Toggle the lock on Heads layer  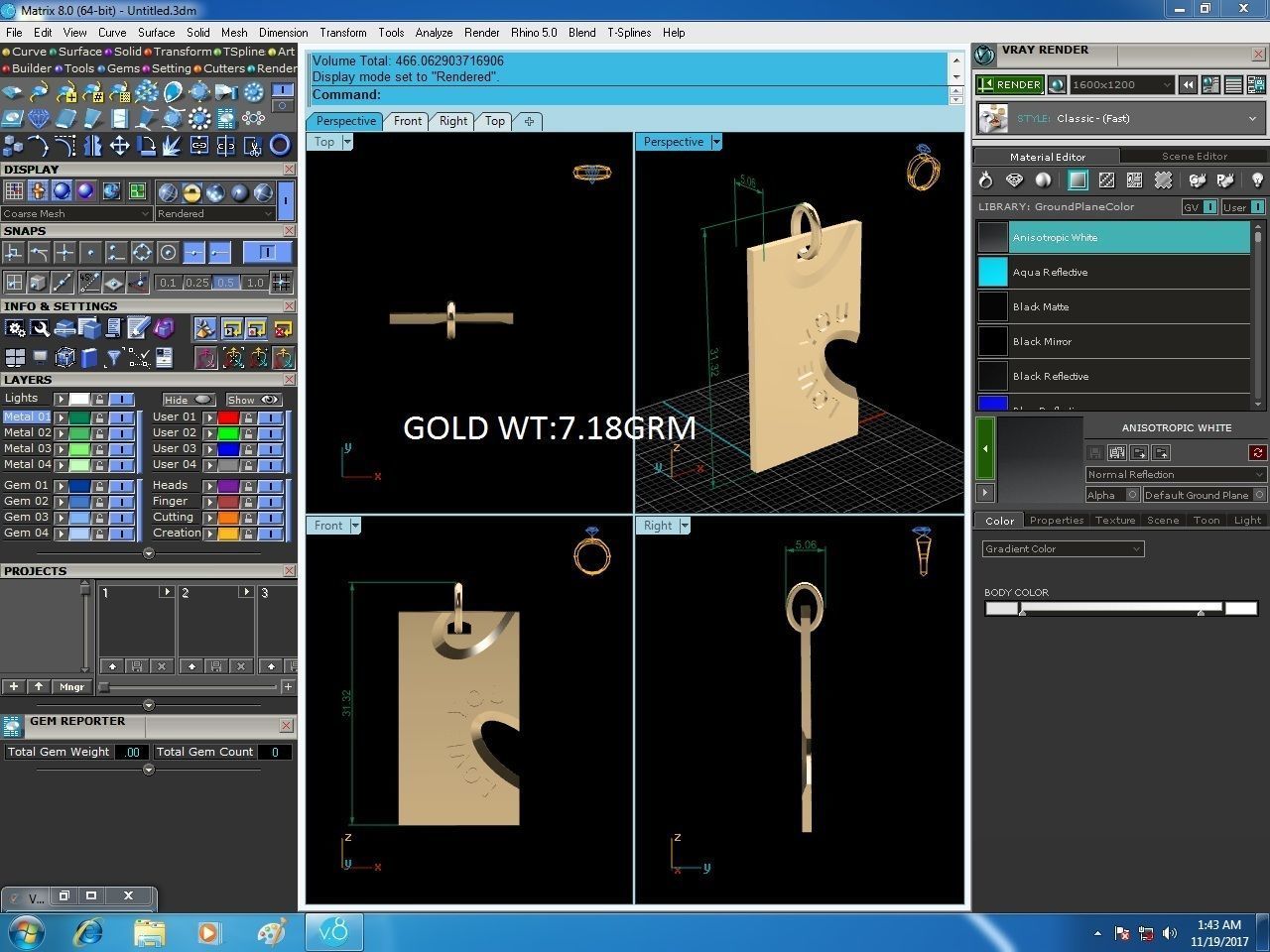248,486
